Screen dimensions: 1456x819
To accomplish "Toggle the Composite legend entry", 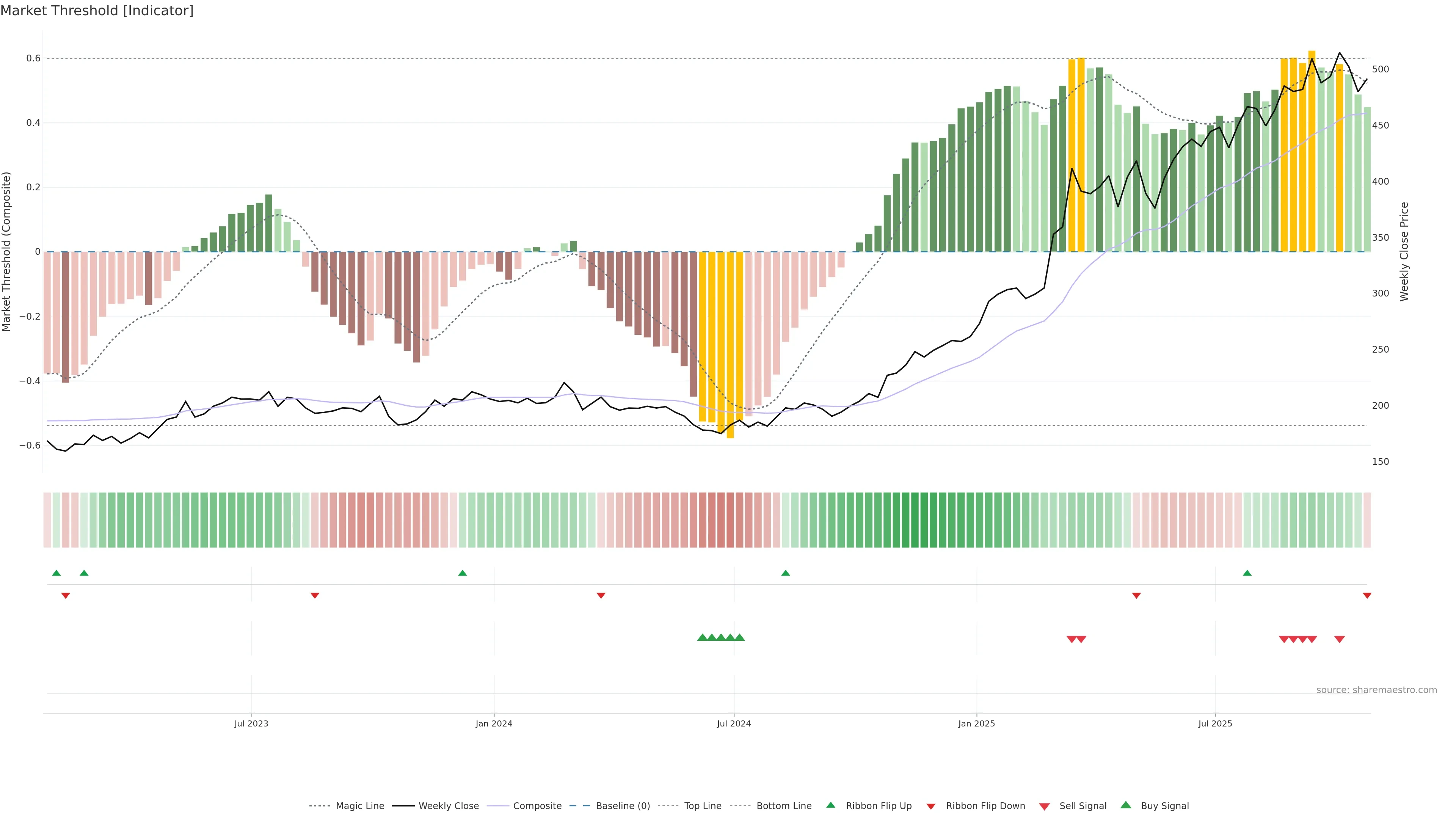I will pos(537,806).
